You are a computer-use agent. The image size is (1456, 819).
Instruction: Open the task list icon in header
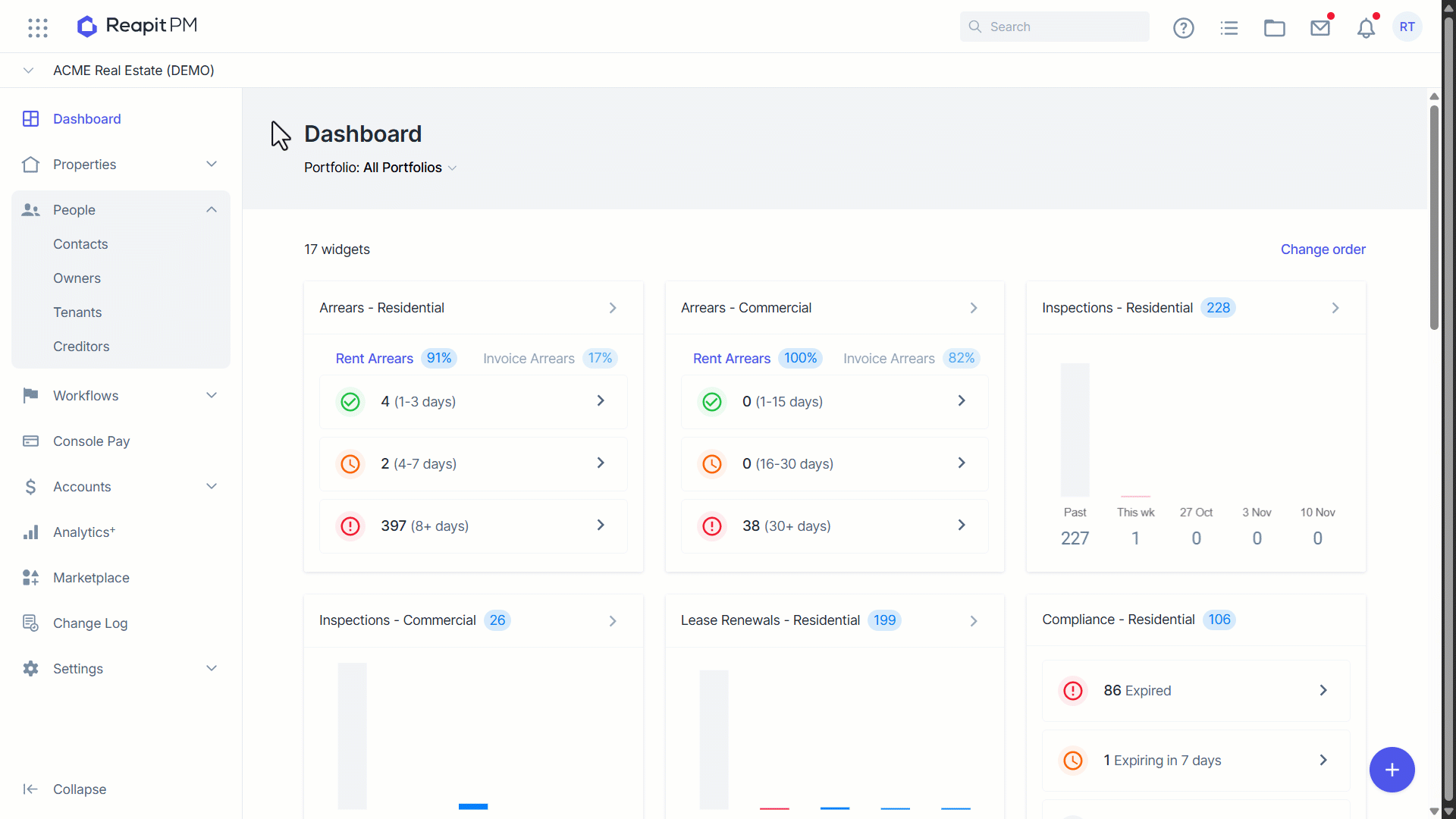(x=1229, y=28)
